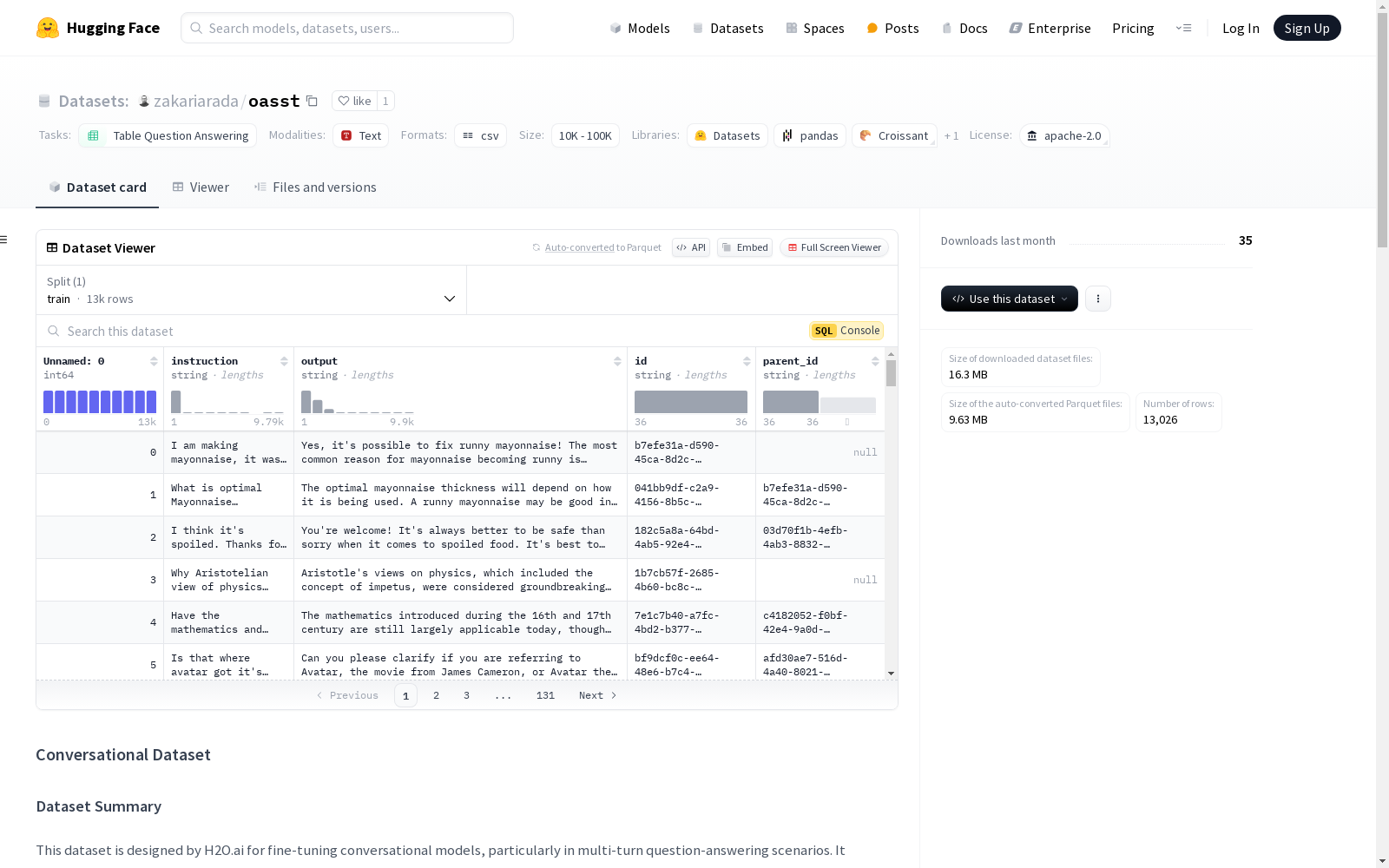Viewport: 1389px width, 868px height.
Task: Select the Datasets library tag
Action: point(727,135)
